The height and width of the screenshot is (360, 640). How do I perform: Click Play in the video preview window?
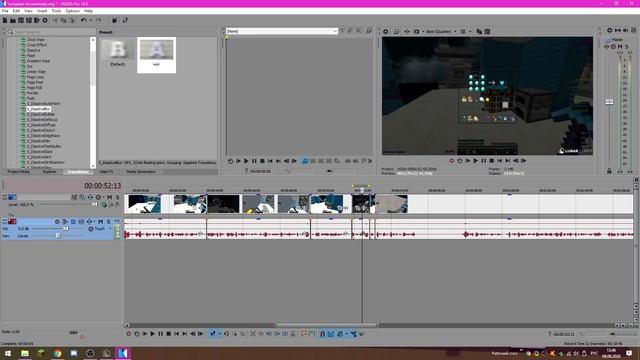pyautogui.click(x=476, y=161)
